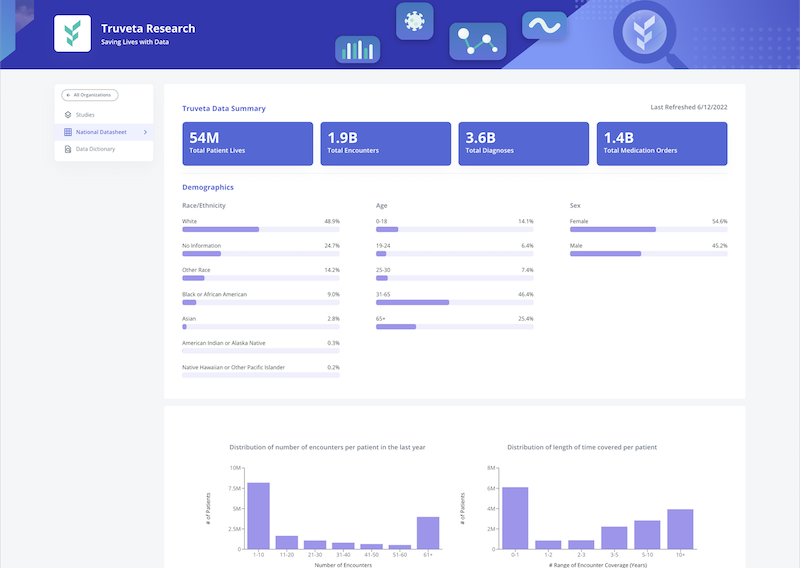Click the Male sex progress bar

coord(648,254)
